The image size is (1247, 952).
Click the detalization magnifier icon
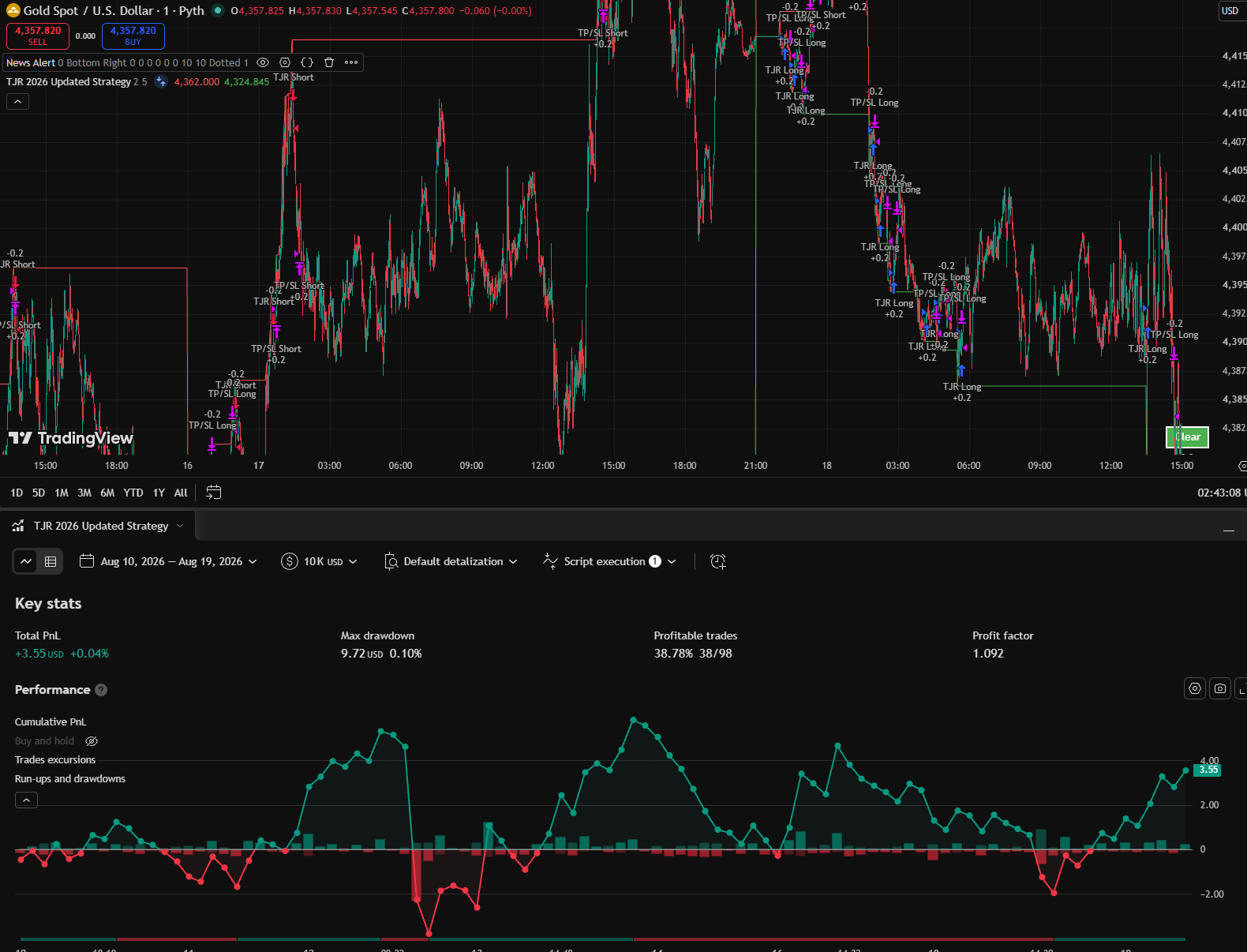[x=391, y=561]
